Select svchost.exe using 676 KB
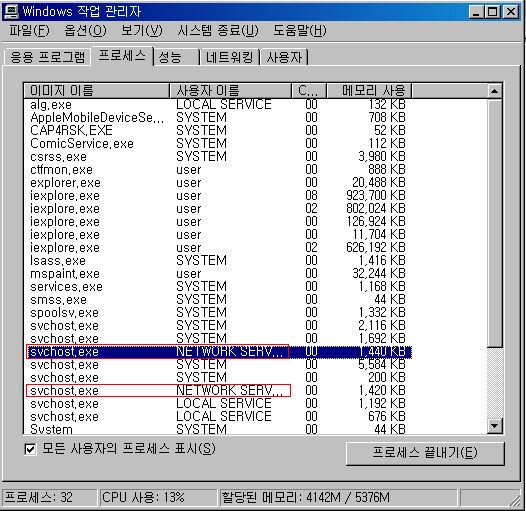Image resolution: width=526 pixels, height=511 pixels. (x=218, y=417)
